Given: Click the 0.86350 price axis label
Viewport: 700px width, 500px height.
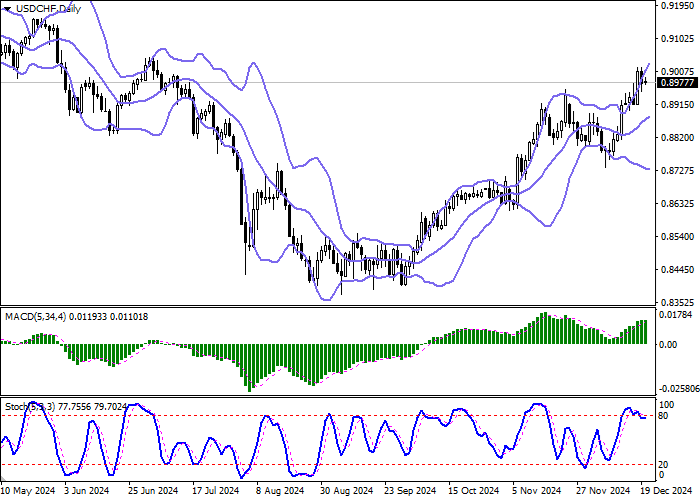Looking at the screenshot, I should coord(676,203).
